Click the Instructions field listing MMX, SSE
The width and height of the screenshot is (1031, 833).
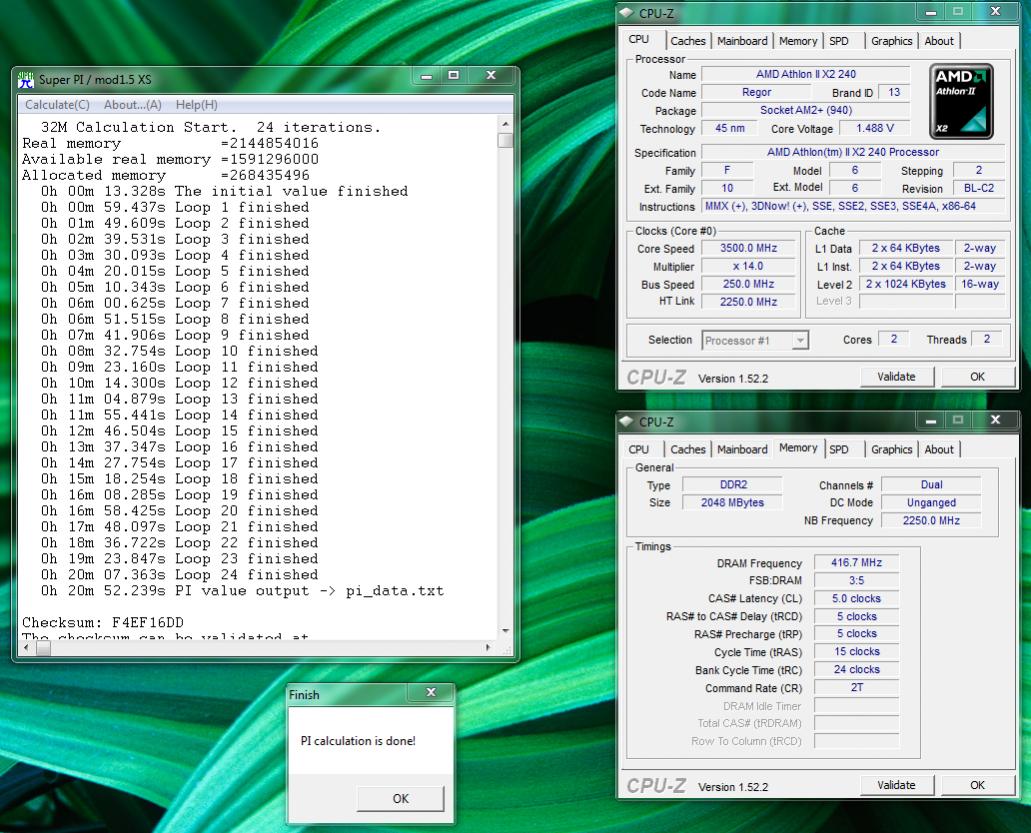coord(853,206)
